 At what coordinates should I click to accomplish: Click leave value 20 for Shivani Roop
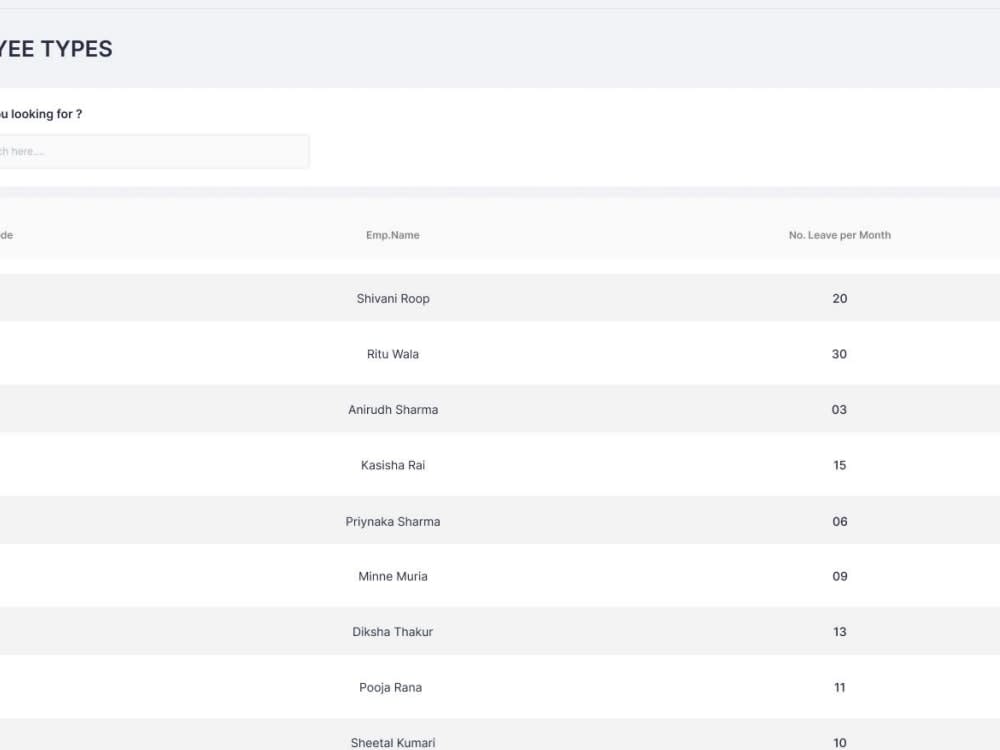[x=839, y=298]
